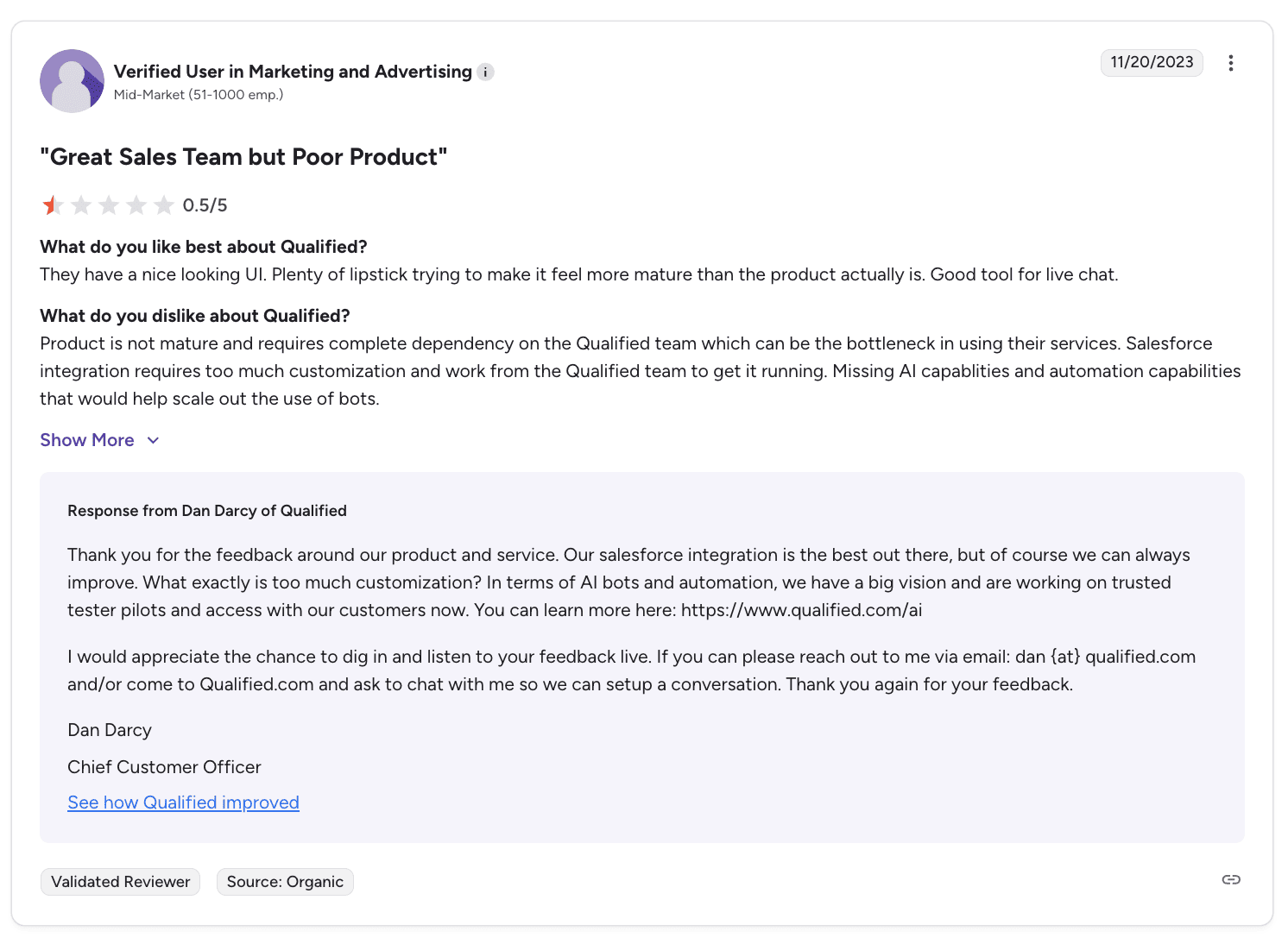This screenshot has height=944, width=1288.
Task: Open See how Qualified improved link
Action: coord(183,802)
